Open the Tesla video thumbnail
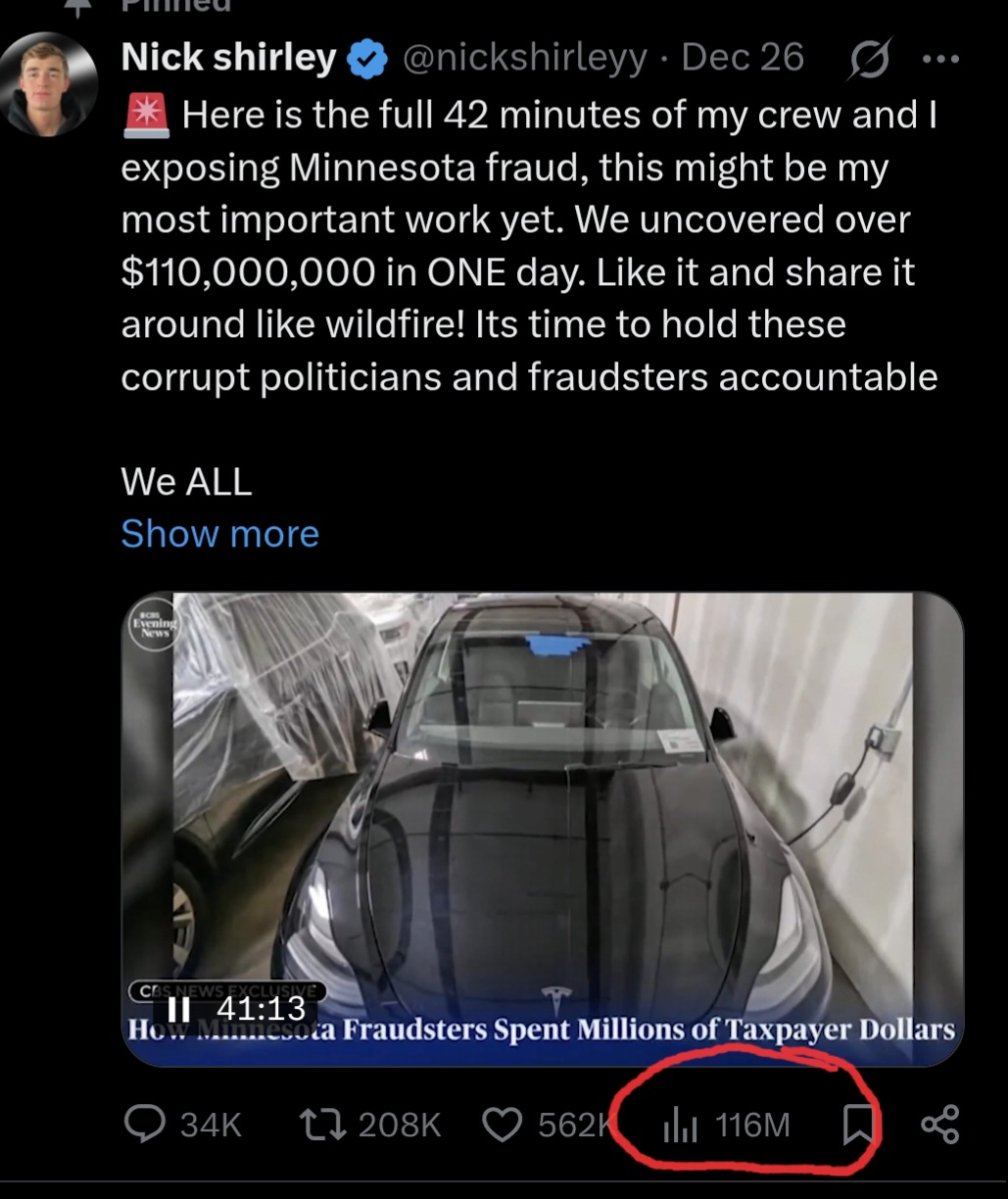The width and height of the screenshot is (1008, 1199). click(543, 829)
